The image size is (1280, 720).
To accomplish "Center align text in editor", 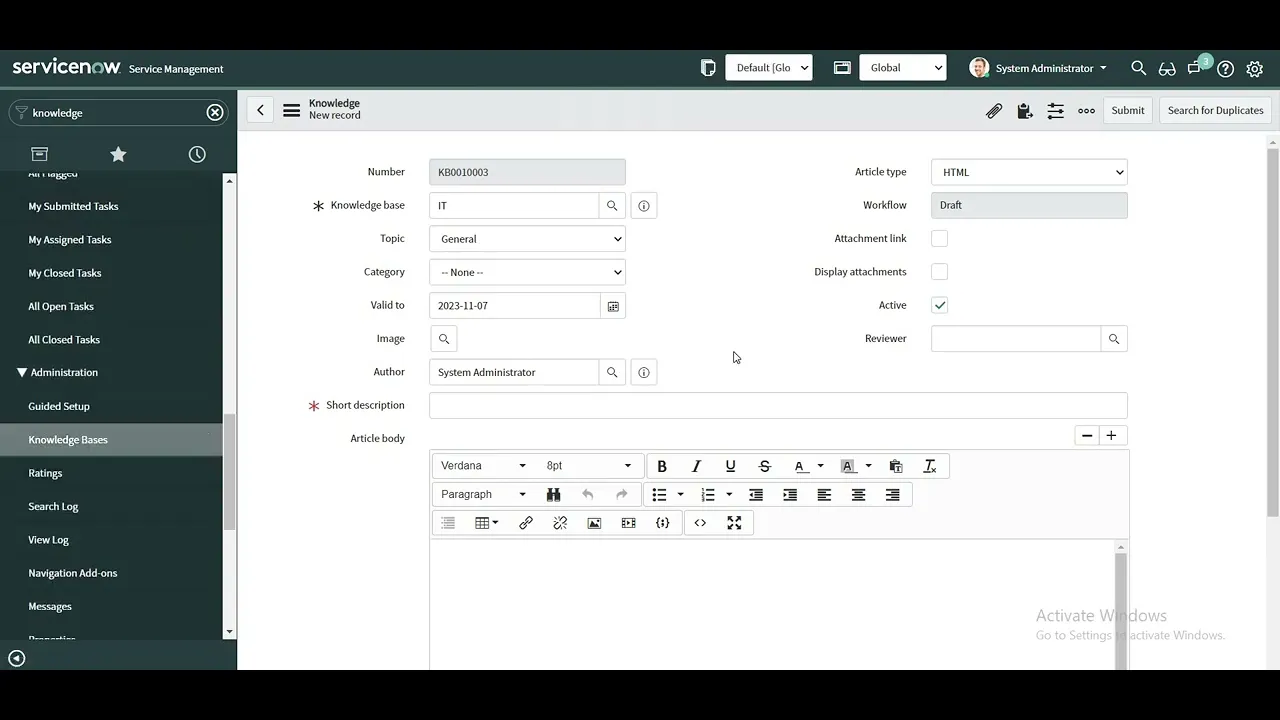I will coord(858,495).
